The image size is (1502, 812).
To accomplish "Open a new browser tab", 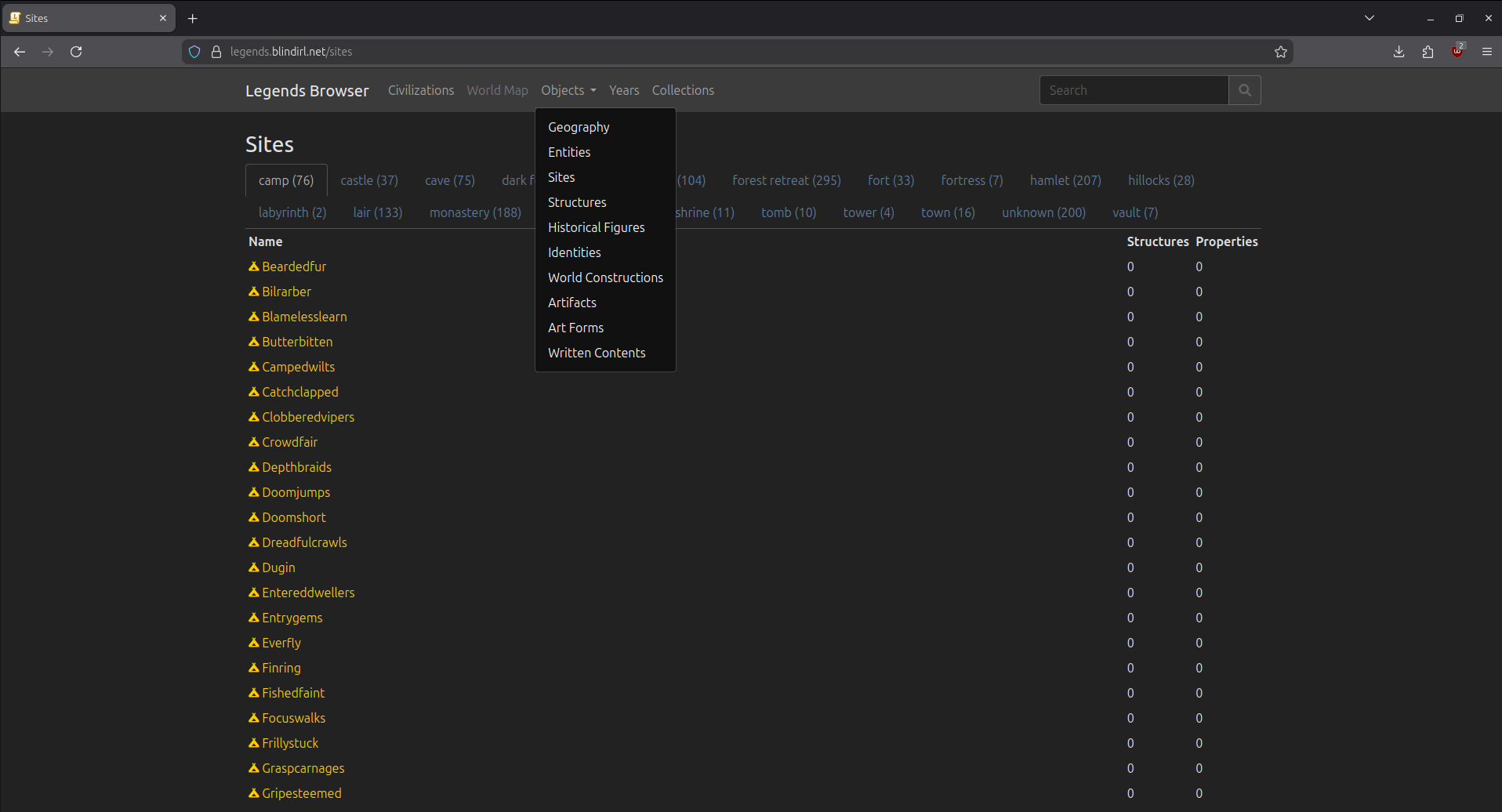I will 192,18.
